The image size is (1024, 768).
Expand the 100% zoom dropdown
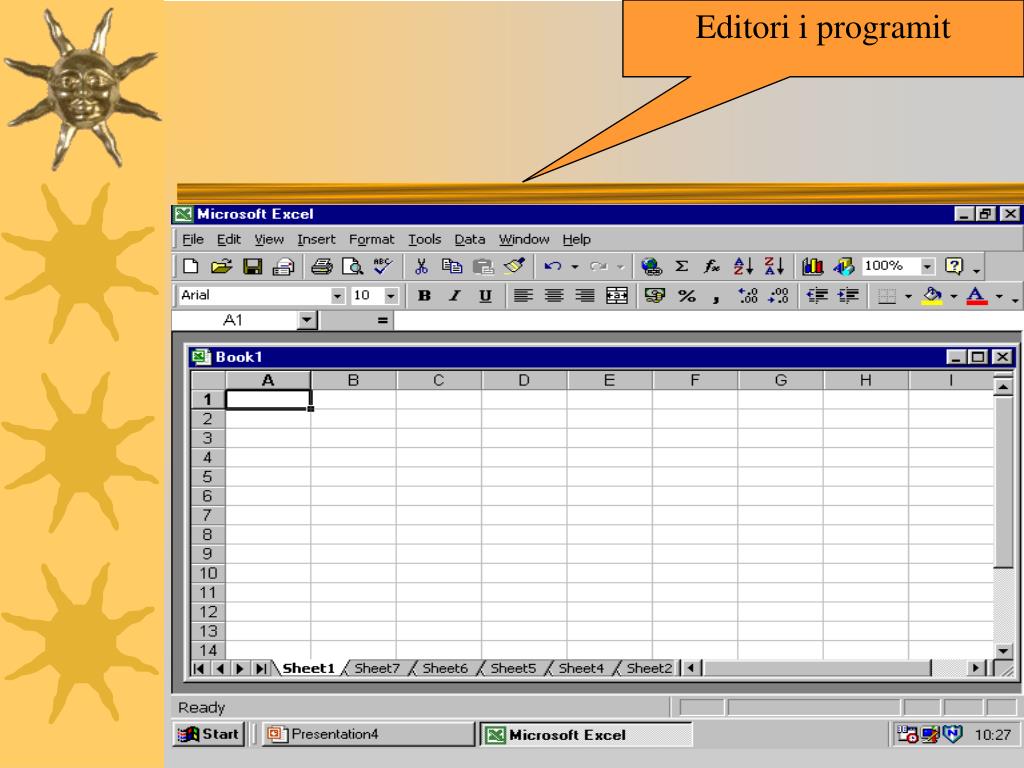click(x=927, y=266)
